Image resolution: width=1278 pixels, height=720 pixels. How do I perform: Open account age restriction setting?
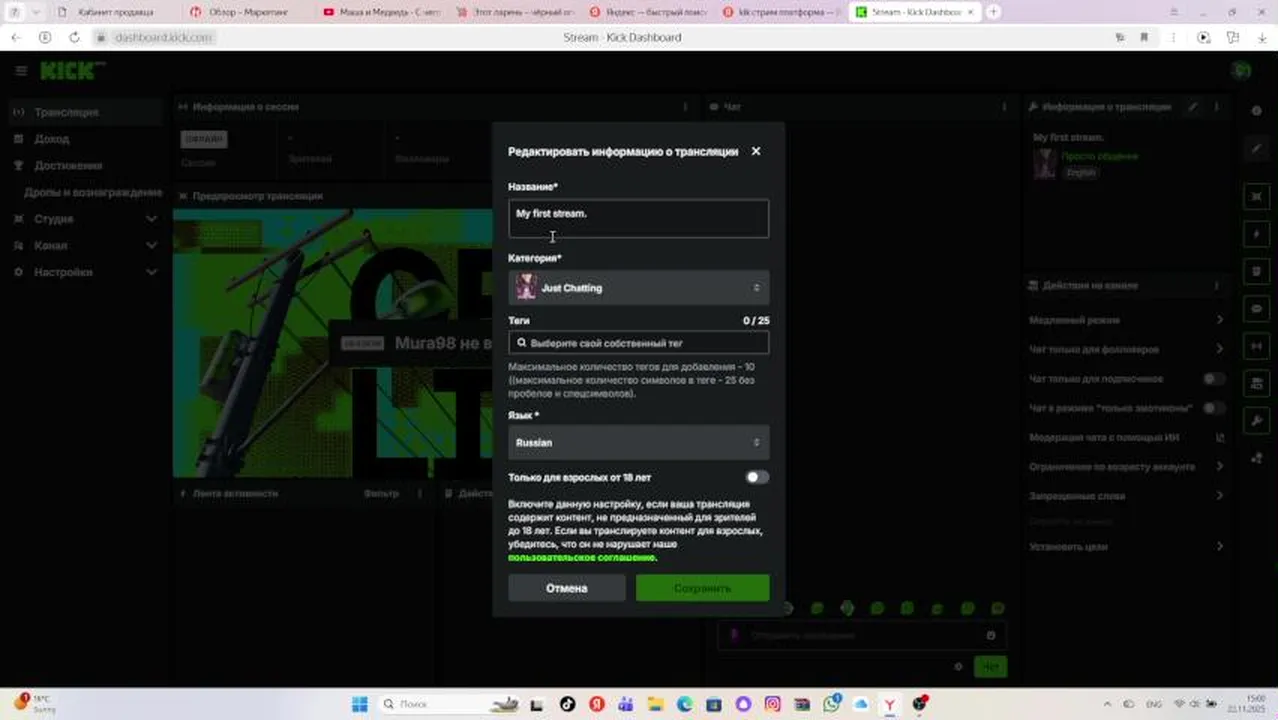tap(1125, 466)
